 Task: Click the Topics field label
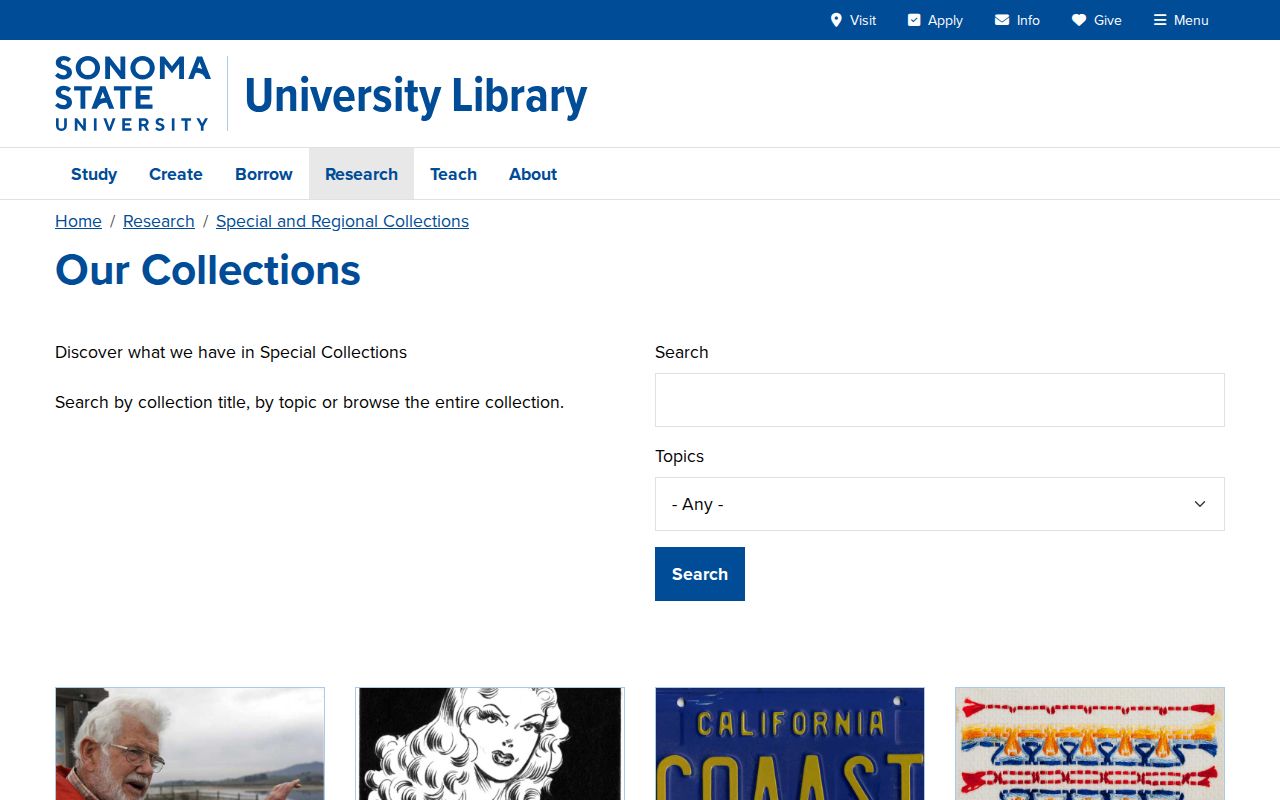click(679, 456)
